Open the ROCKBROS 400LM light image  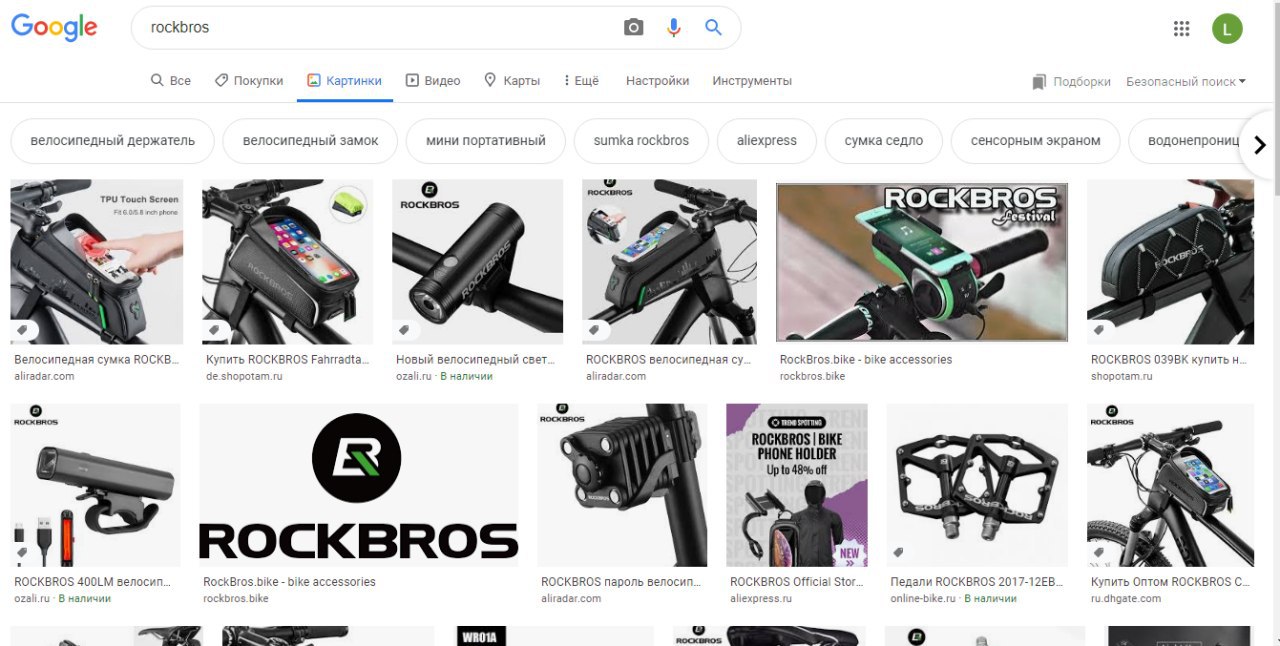pos(96,485)
